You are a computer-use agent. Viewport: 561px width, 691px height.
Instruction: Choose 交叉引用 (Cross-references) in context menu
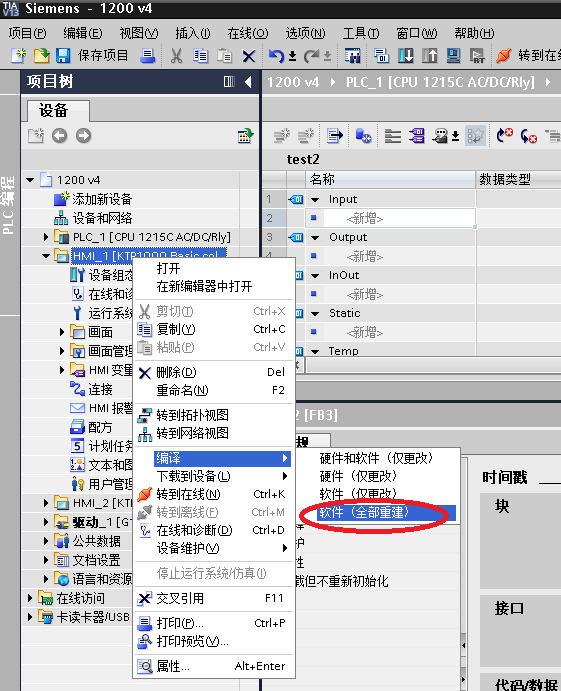pos(212,598)
